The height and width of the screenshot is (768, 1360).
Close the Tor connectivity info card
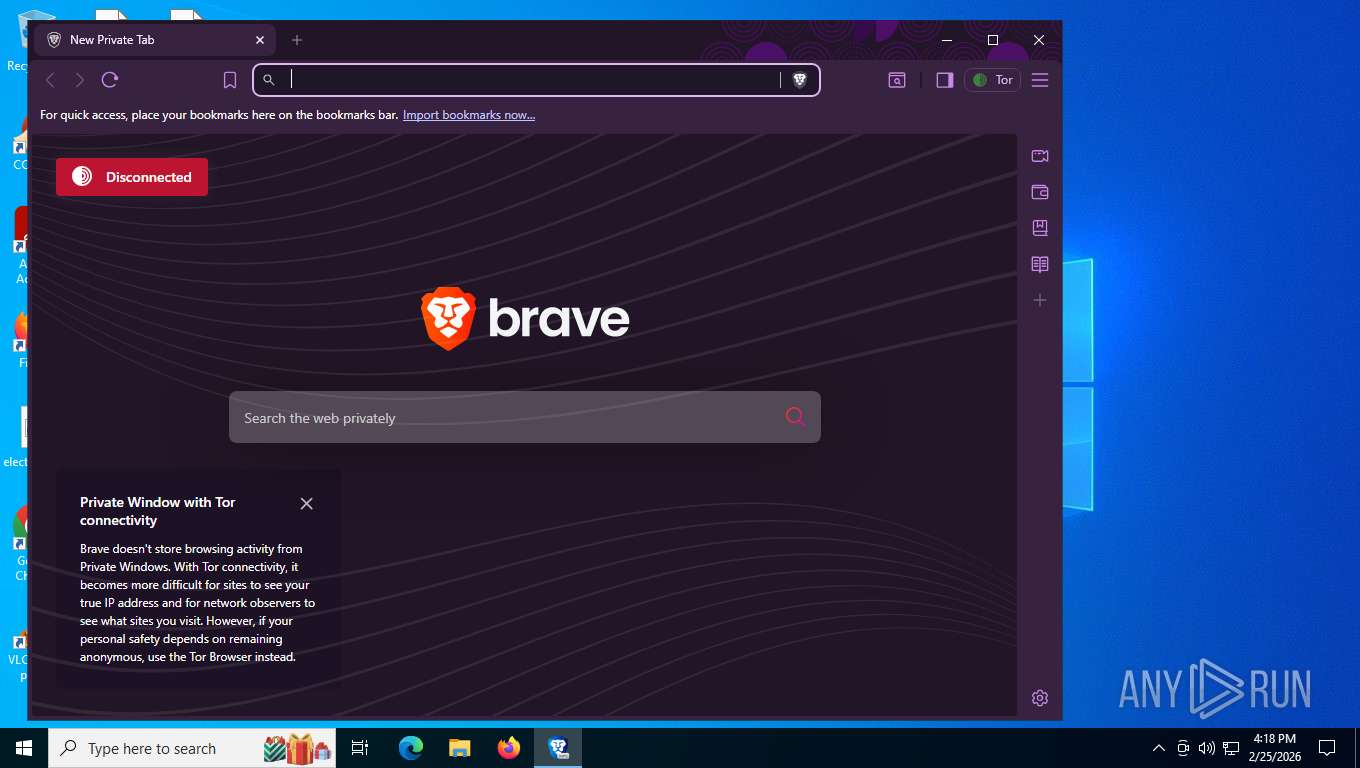coord(307,504)
